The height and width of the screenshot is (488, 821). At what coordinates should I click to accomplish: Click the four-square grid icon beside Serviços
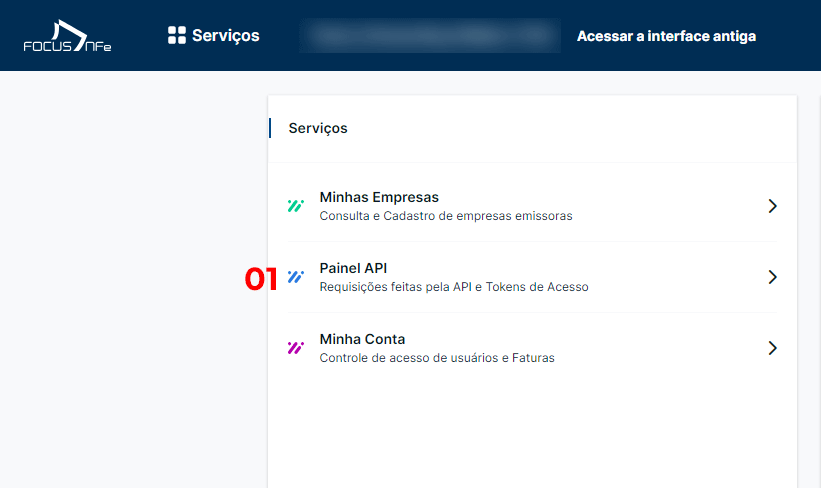click(176, 35)
